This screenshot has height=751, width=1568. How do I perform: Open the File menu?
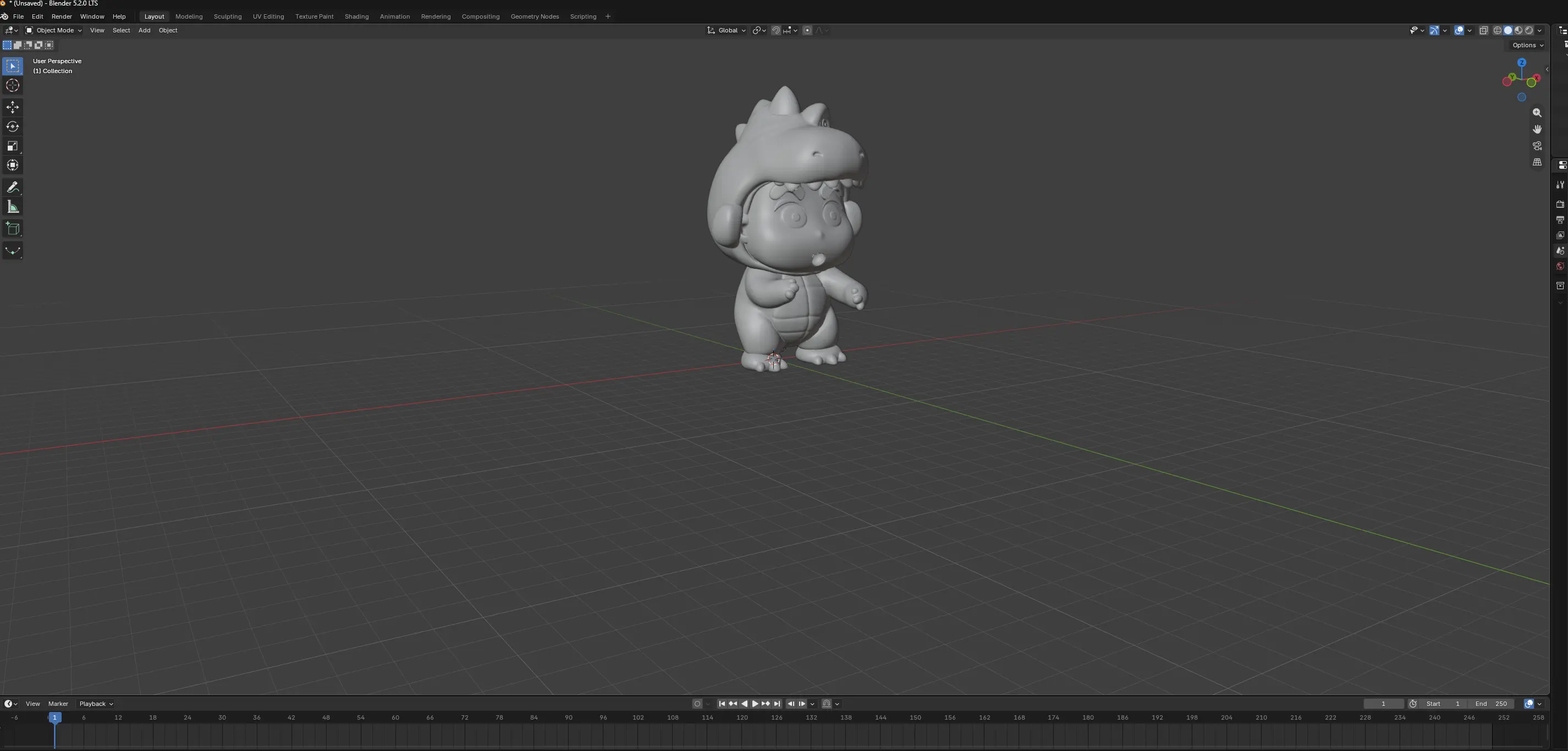pos(18,16)
